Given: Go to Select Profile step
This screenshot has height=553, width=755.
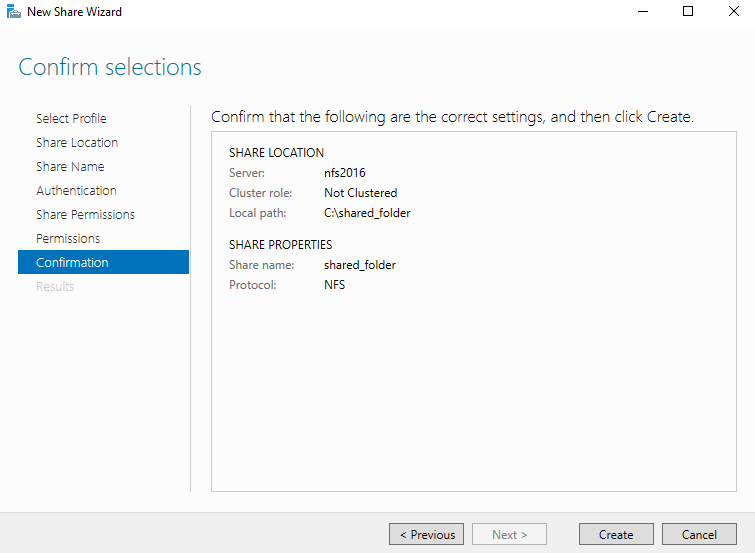Looking at the screenshot, I should point(71,119).
